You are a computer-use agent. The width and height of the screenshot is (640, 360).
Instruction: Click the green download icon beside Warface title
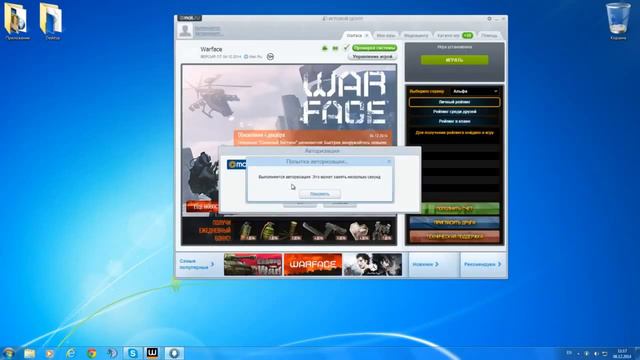tap(325, 48)
